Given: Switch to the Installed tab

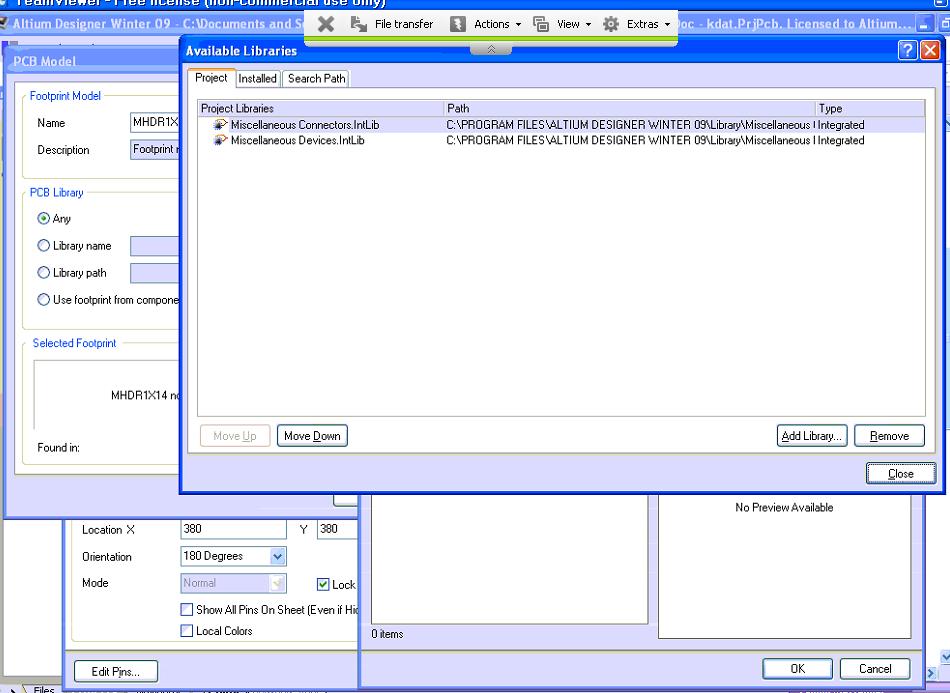Looking at the screenshot, I should [257, 78].
